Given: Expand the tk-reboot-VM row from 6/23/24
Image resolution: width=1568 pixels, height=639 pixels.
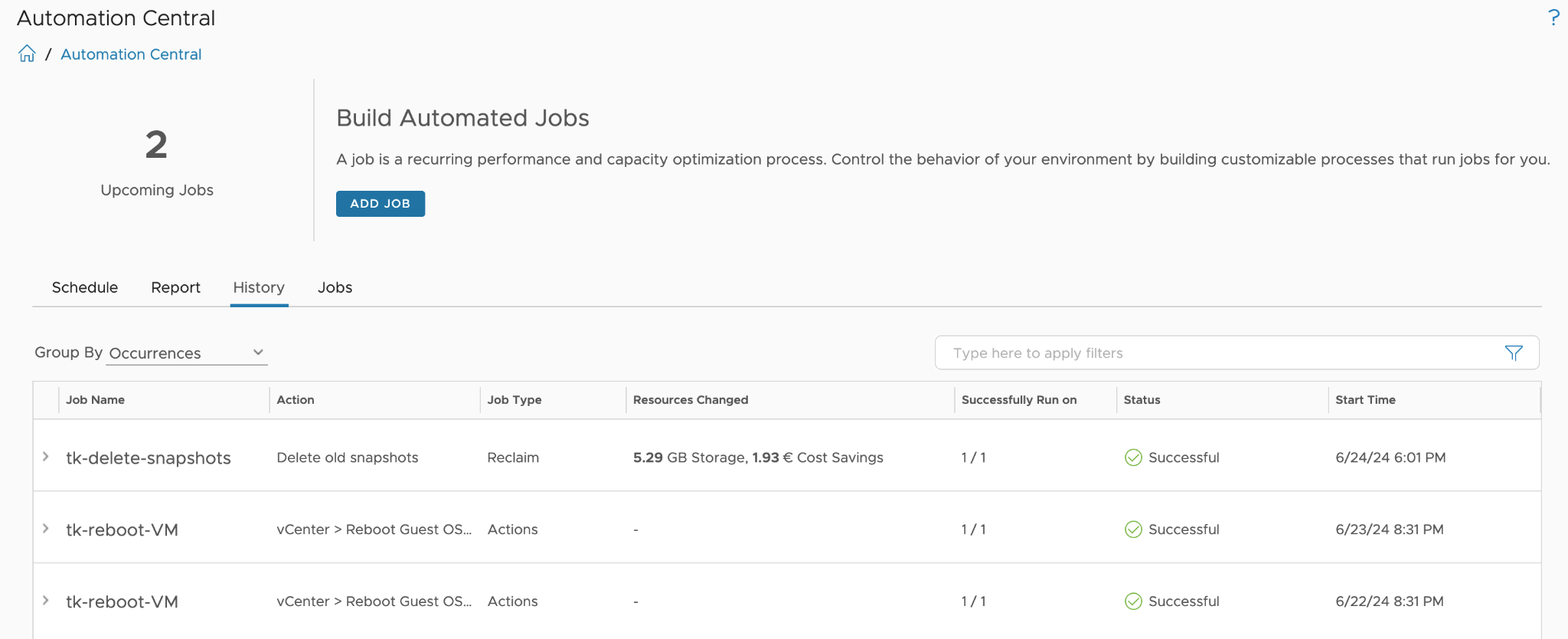Looking at the screenshot, I should pyautogui.click(x=46, y=529).
